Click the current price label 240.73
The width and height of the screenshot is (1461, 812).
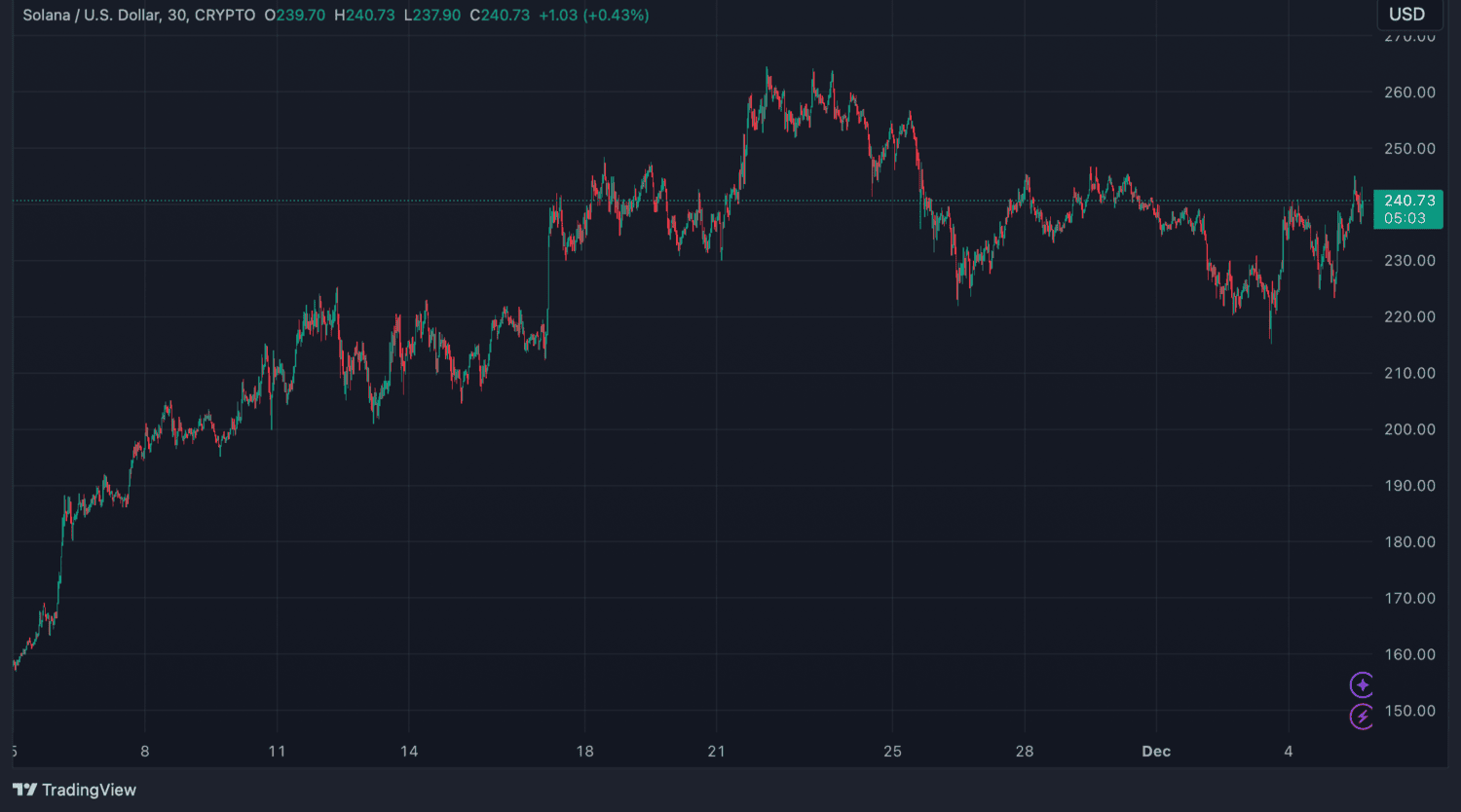(1408, 201)
